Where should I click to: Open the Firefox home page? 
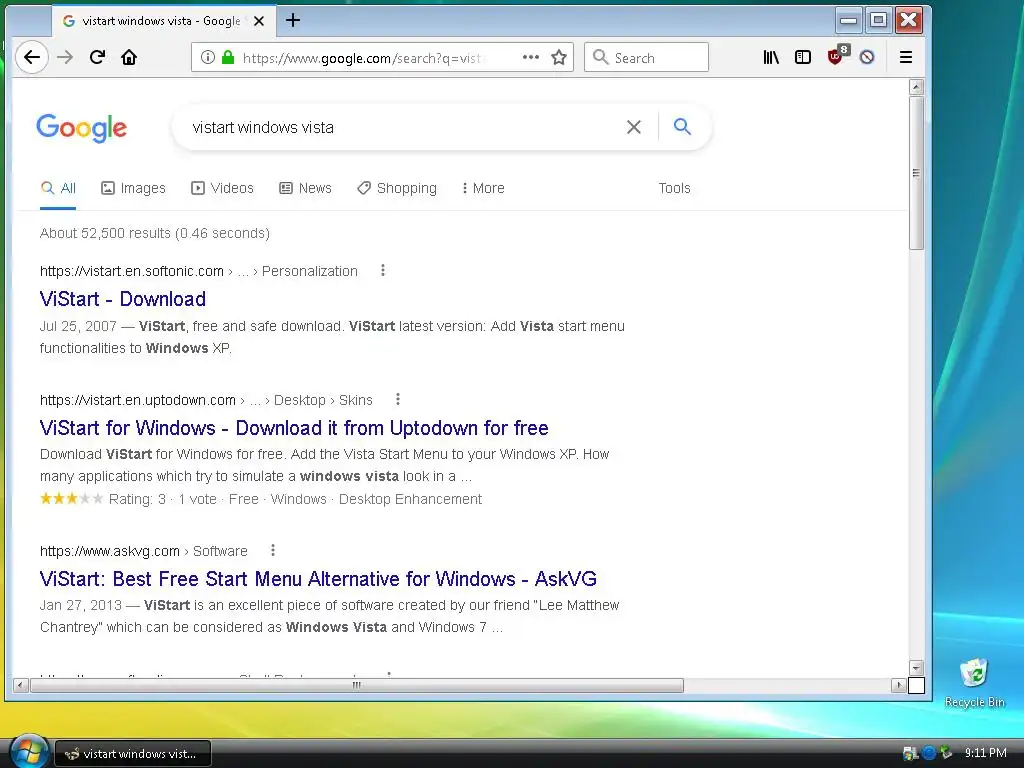[129, 57]
